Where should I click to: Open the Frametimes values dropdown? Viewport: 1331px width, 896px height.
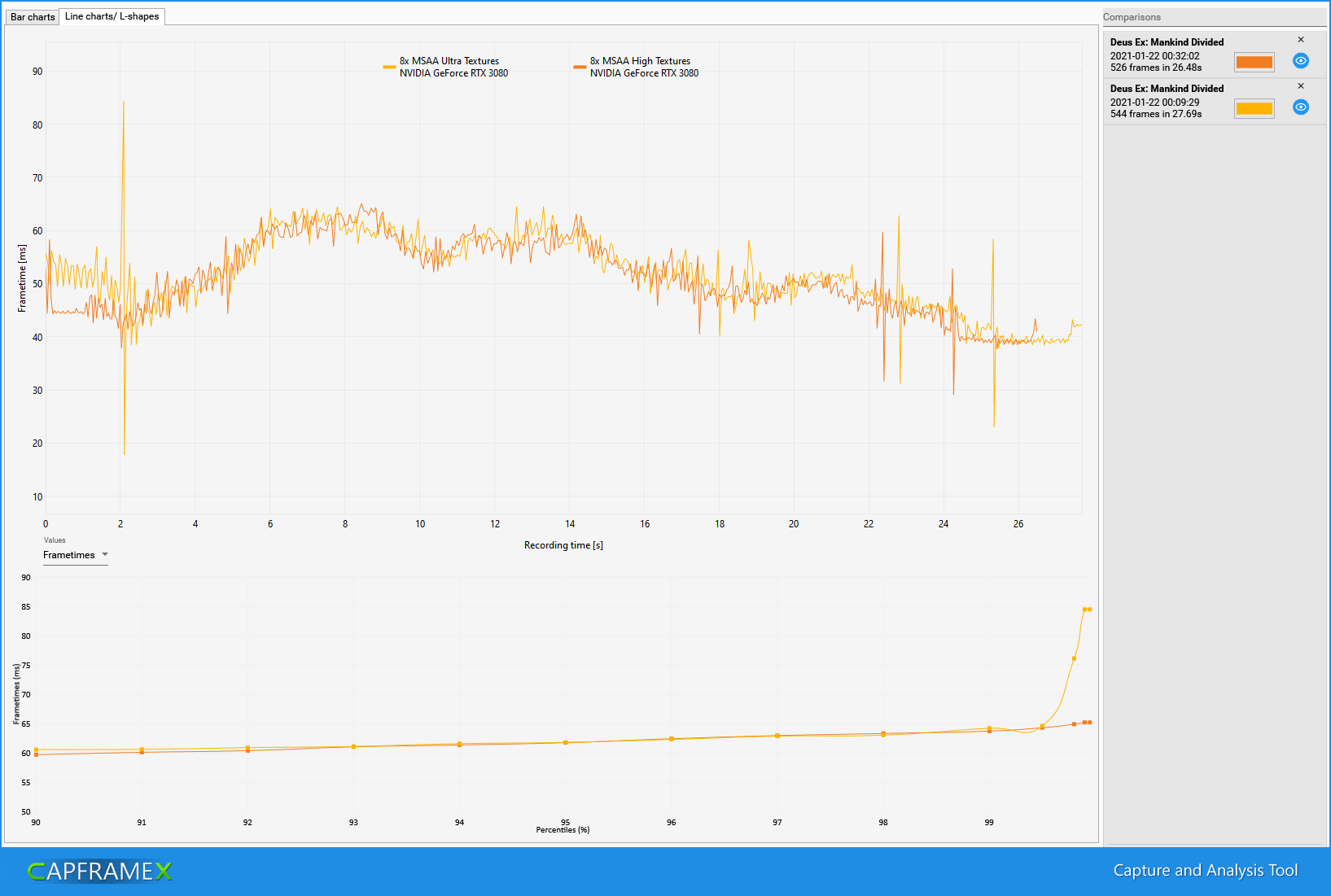point(76,555)
